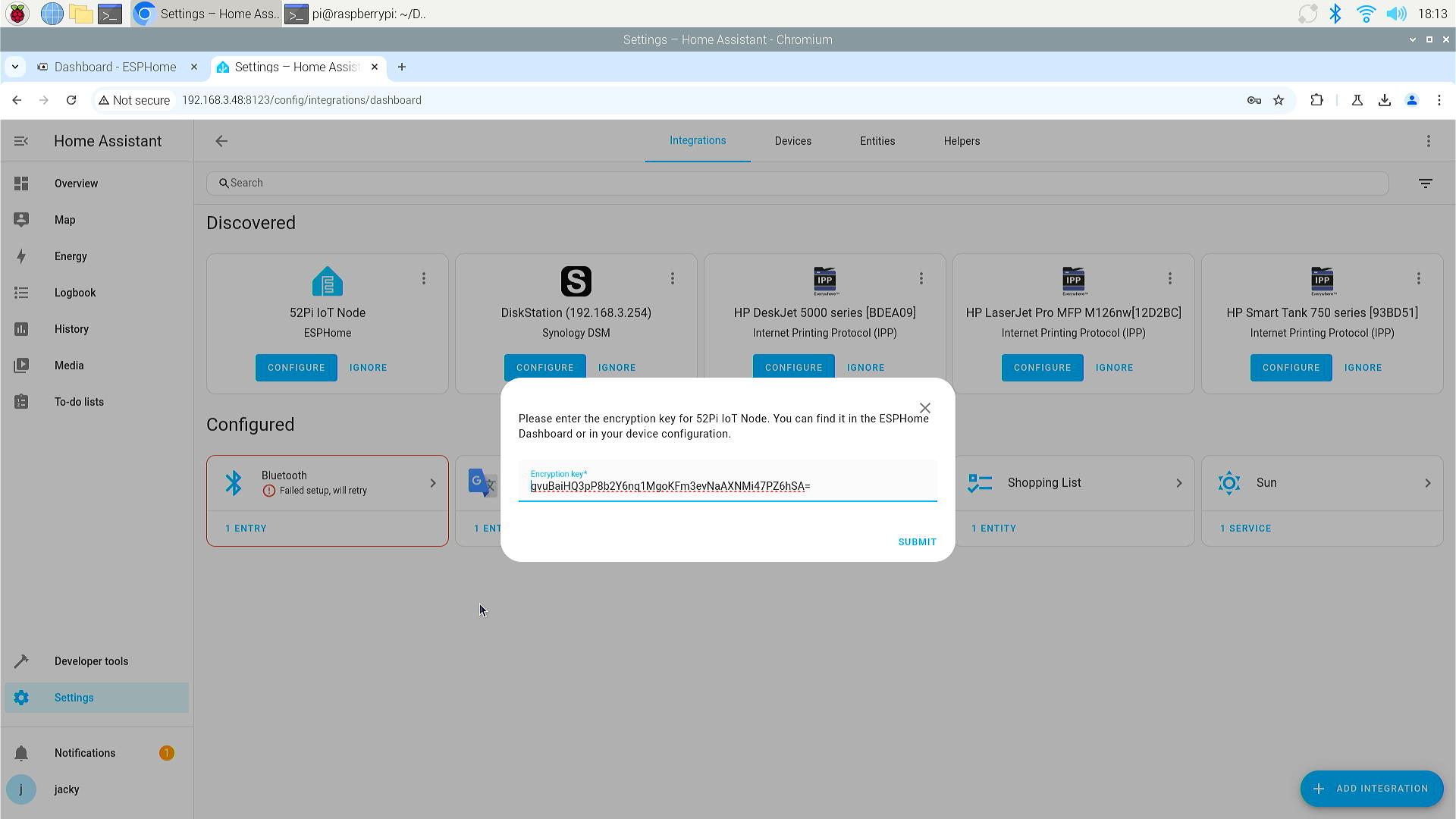This screenshot has height=819, width=1456.
Task: Open the password manager key icon
Action: click(x=1254, y=100)
